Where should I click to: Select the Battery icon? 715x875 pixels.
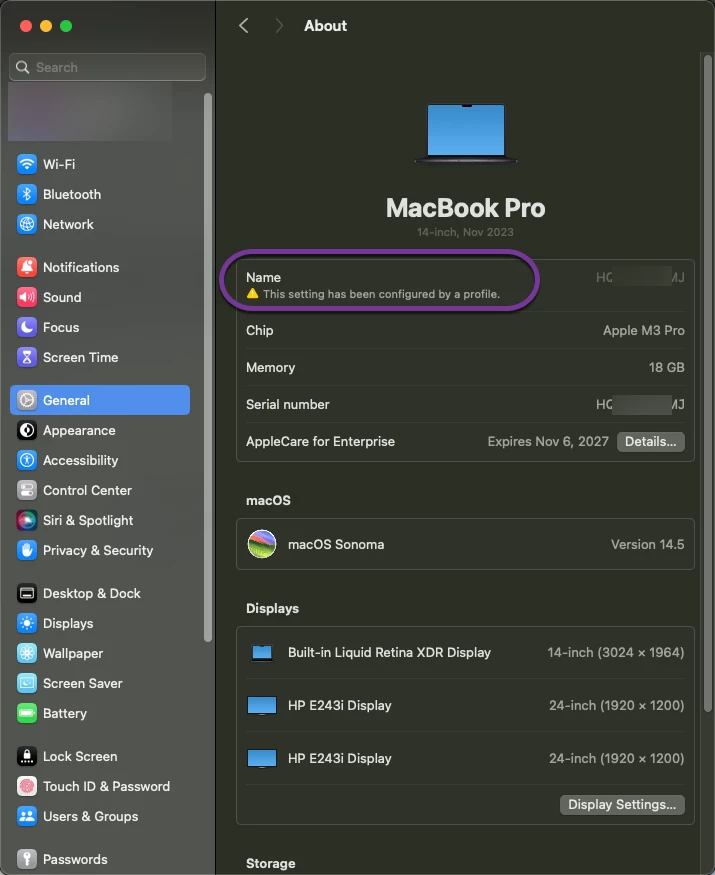27,714
